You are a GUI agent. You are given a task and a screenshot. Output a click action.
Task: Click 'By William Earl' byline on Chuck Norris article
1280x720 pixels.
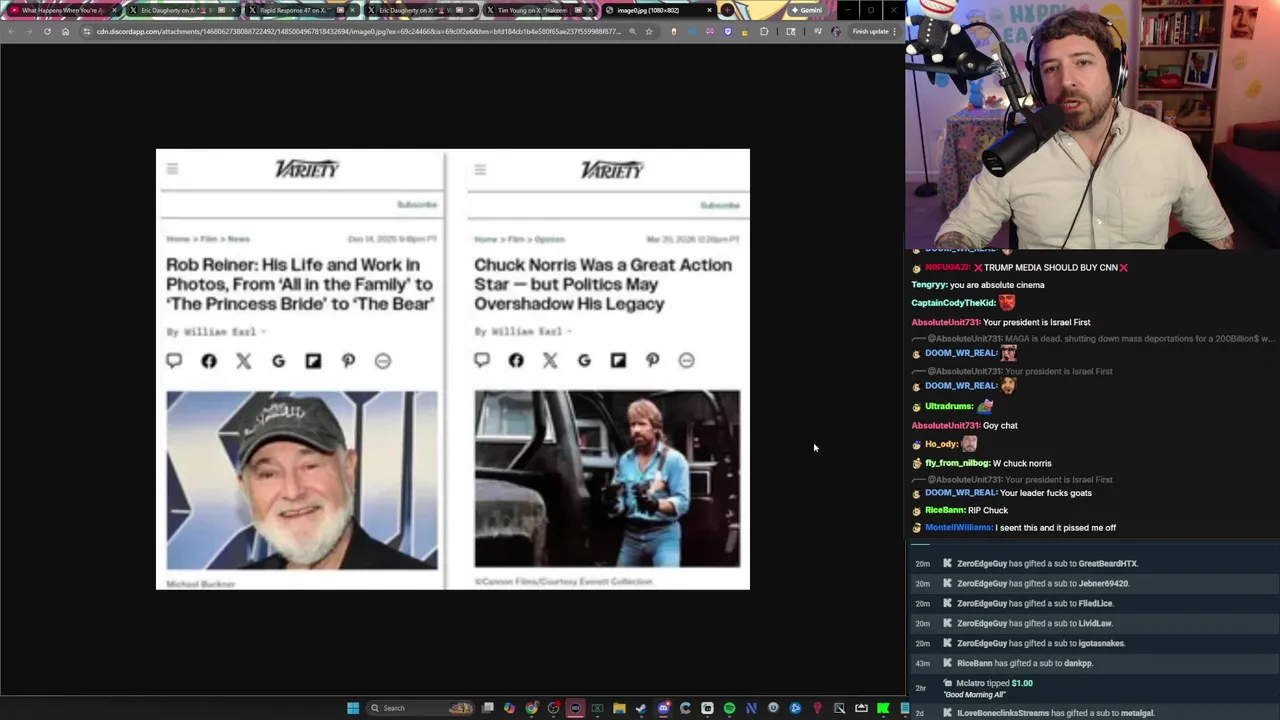pyautogui.click(x=519, y=331)
